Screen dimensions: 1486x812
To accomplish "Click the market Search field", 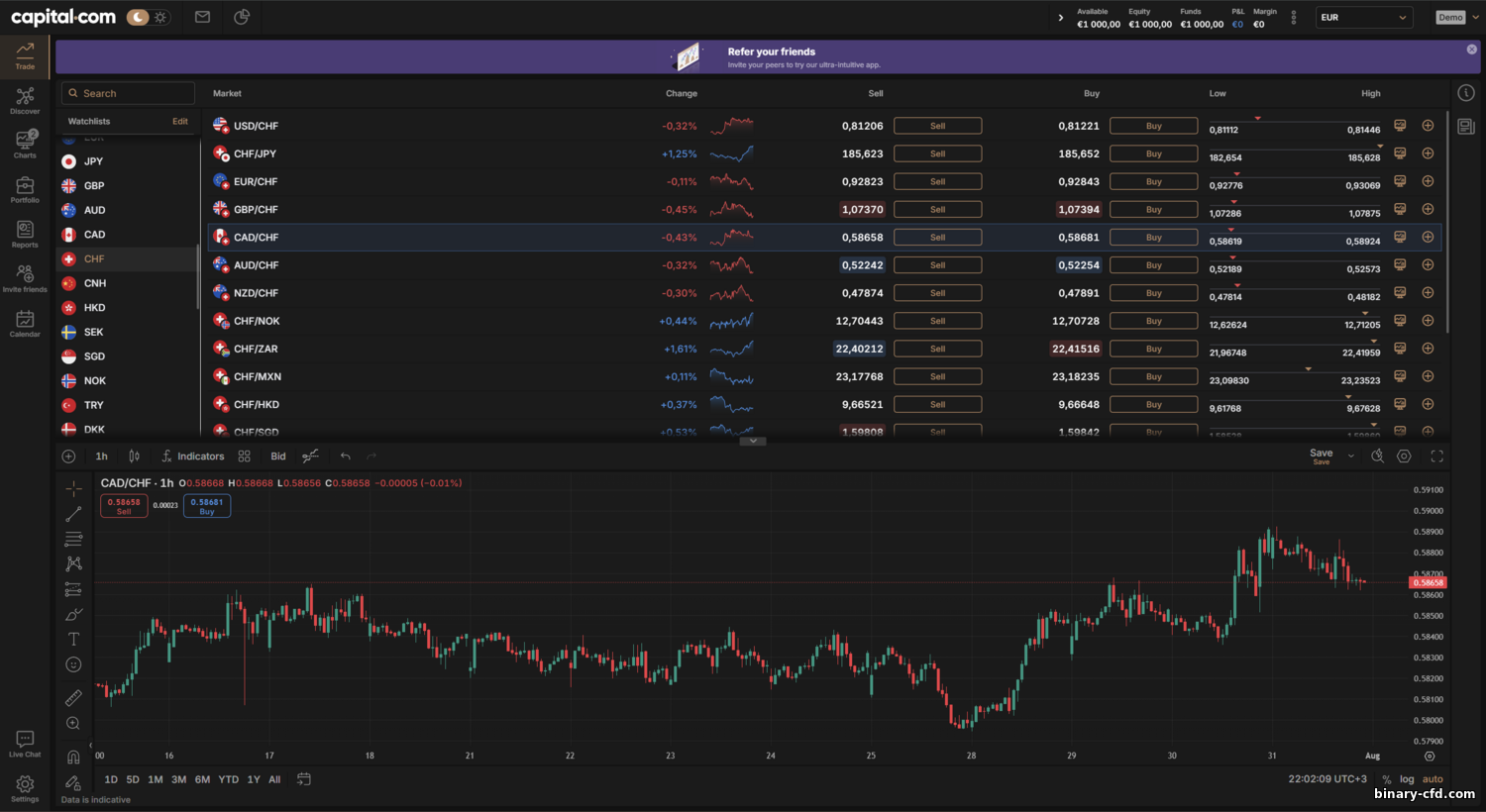I will coord(129,93).
